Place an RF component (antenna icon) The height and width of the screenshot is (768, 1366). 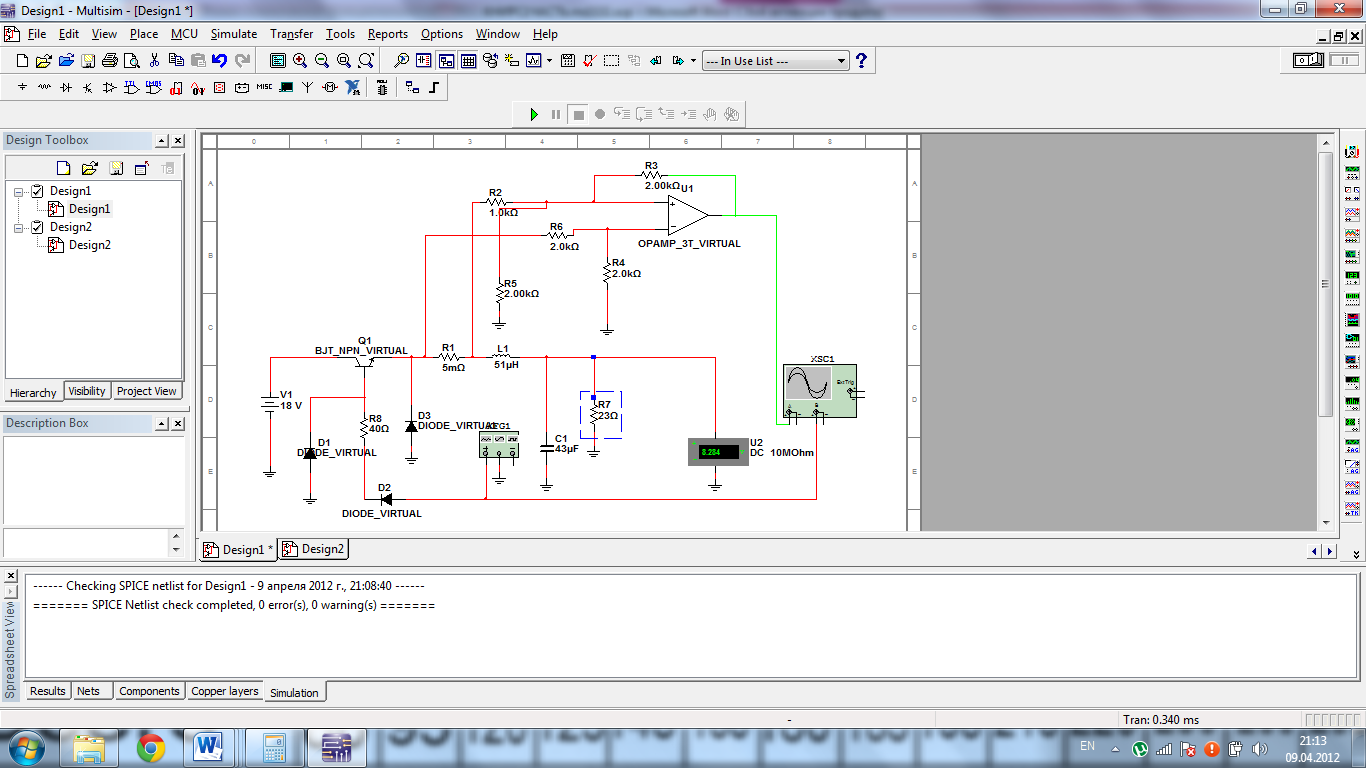[307, 87]
